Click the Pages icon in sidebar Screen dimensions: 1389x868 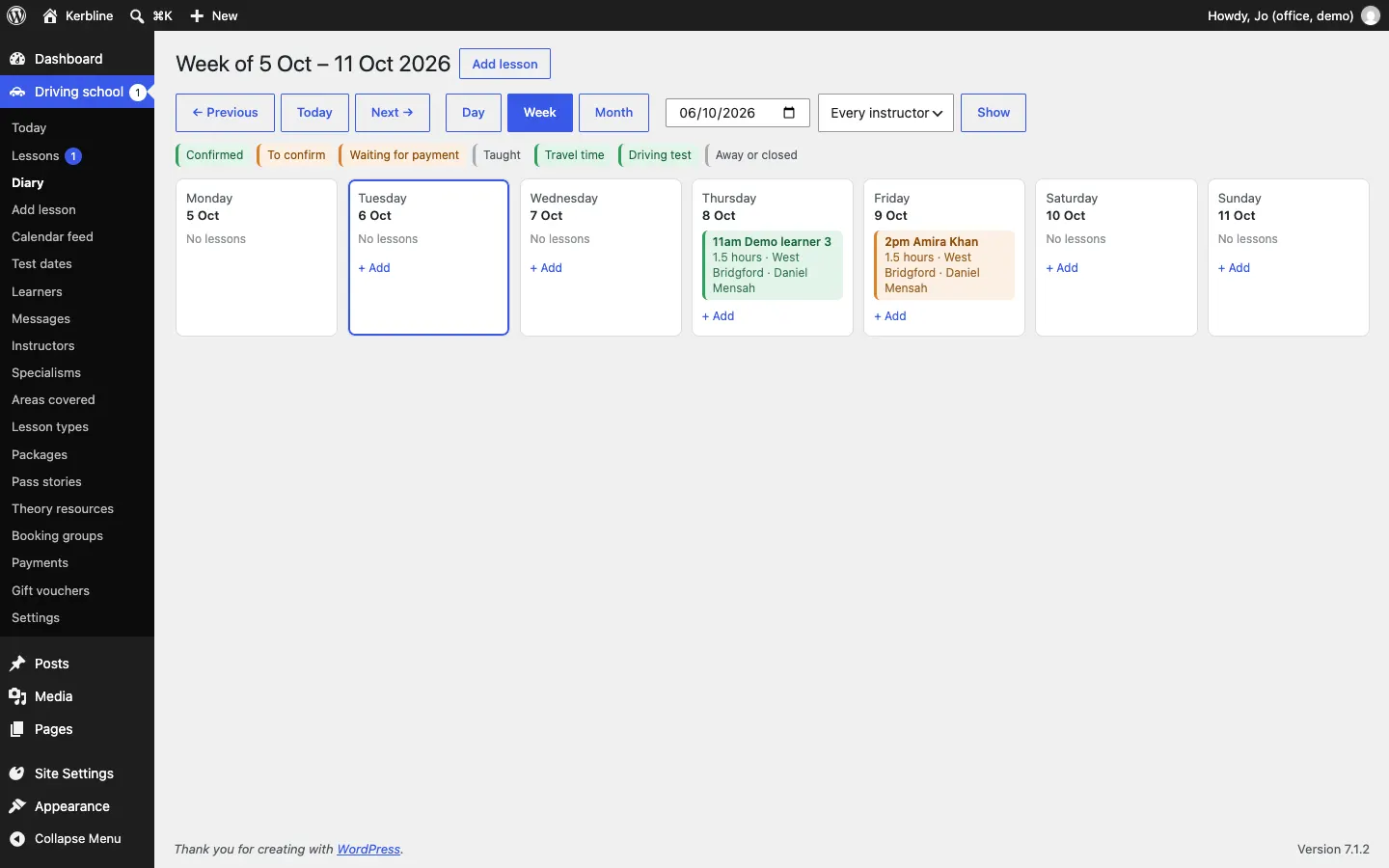point(17,729)
